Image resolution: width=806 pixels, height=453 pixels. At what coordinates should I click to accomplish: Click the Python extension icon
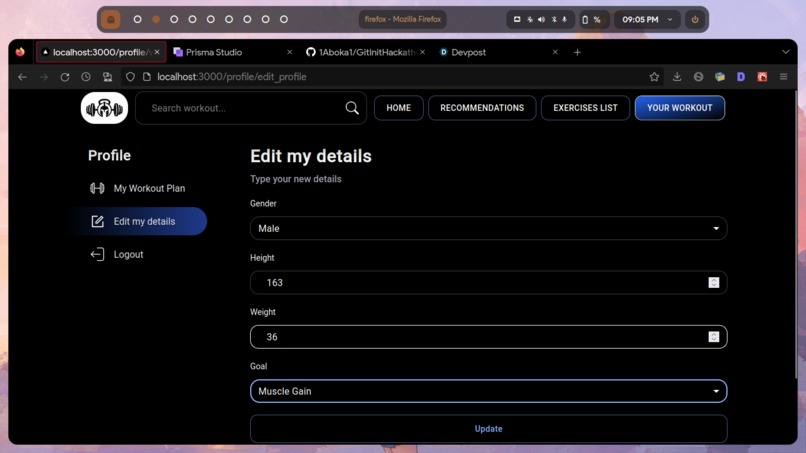click(720, 77)
